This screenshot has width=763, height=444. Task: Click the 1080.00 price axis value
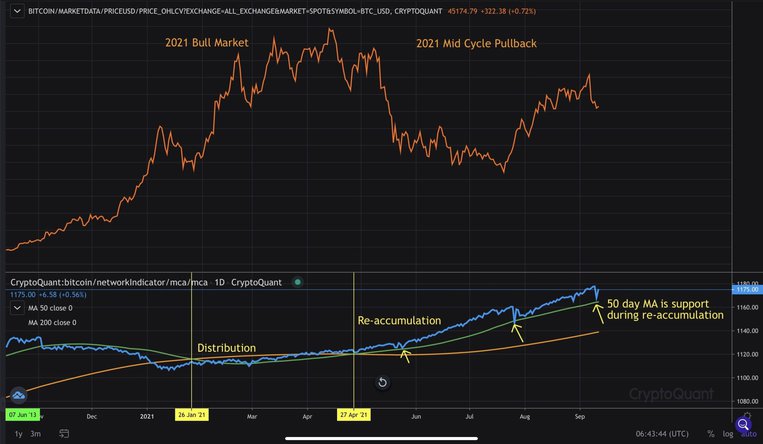[x=747, y=401]
